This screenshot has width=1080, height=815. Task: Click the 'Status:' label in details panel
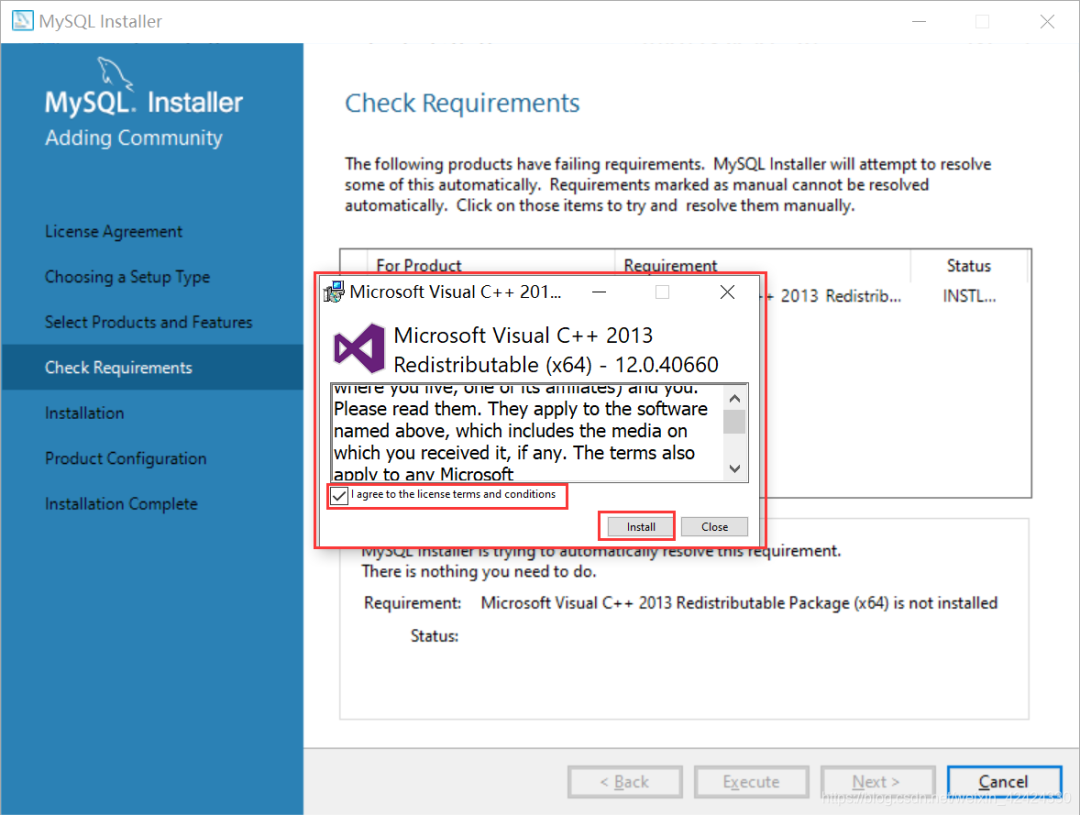click(x=435, y=636)
